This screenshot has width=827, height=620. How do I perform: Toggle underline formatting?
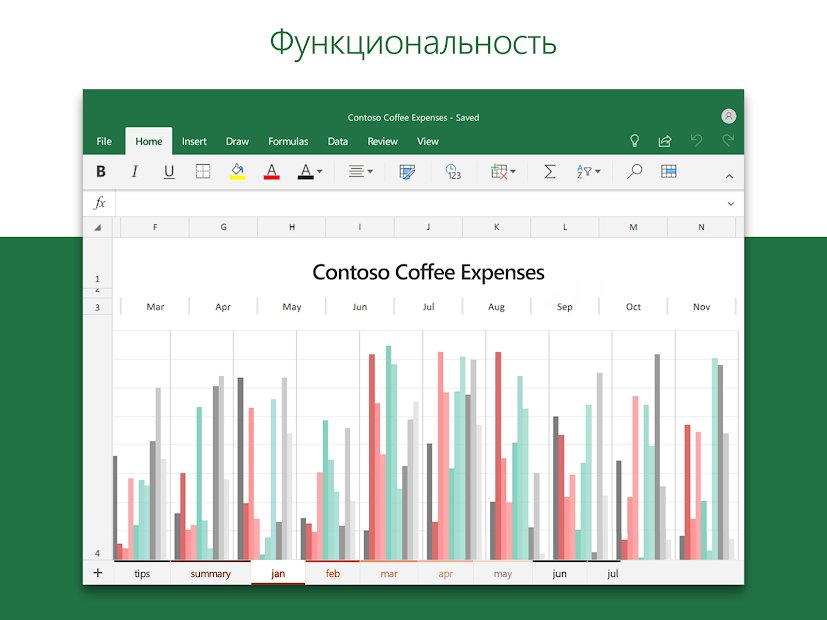pyautogui.click(x=168, y=171)
